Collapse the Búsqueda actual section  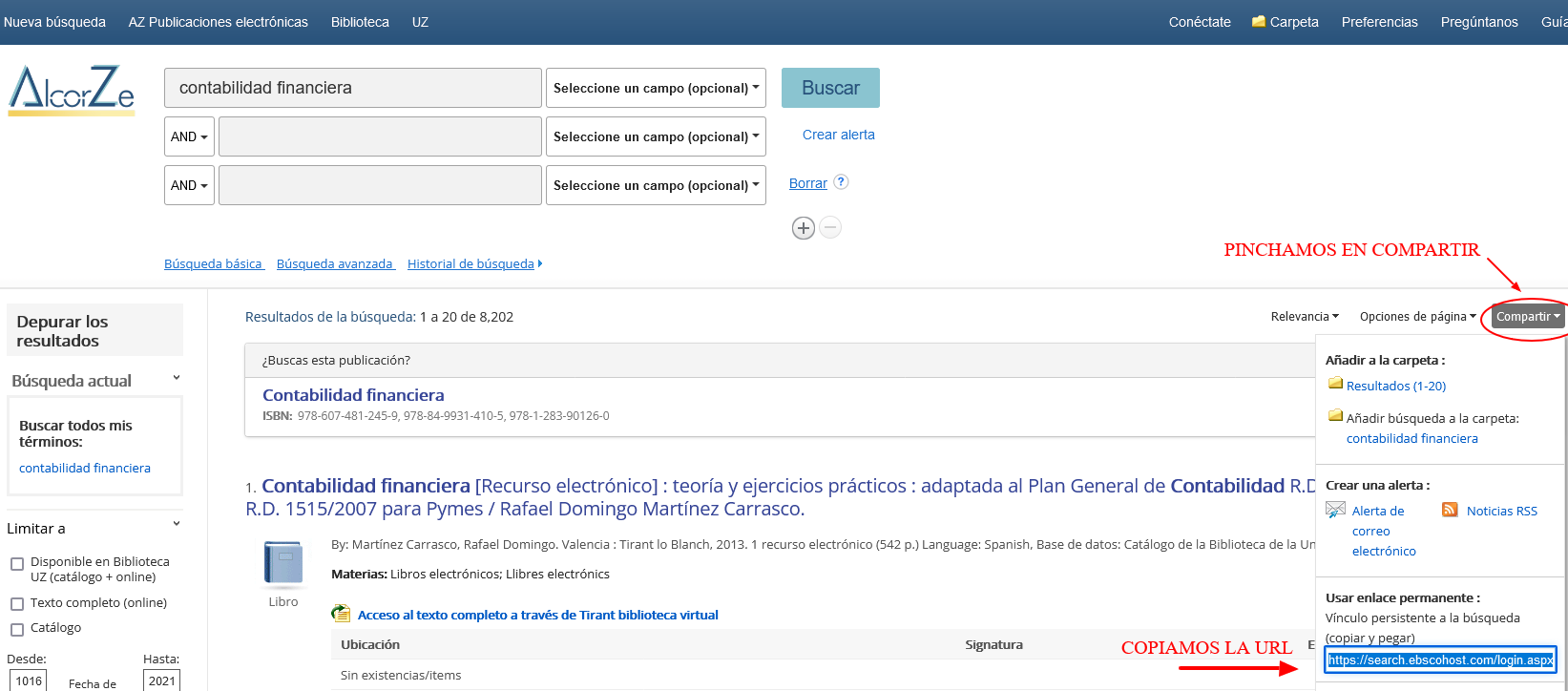tap(177, 379)
